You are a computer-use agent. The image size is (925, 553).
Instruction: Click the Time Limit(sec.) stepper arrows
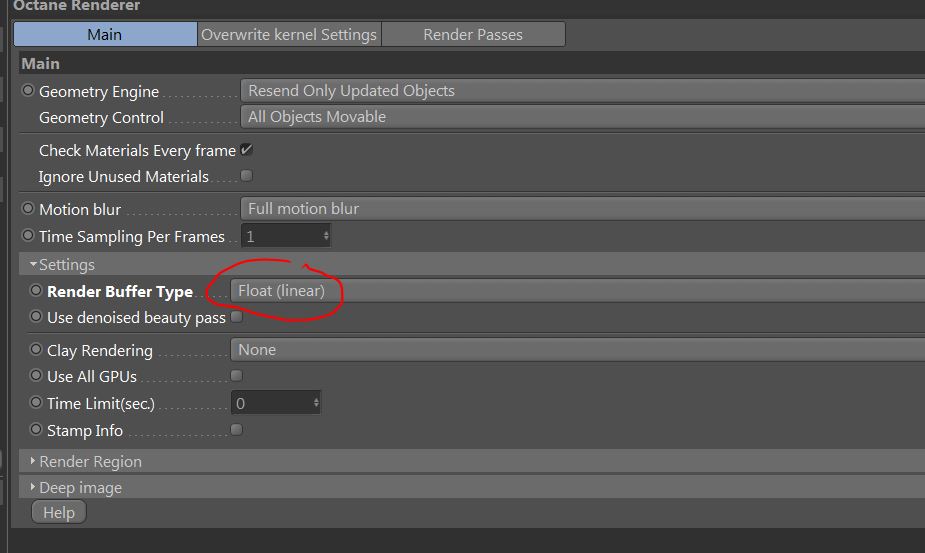pos(316,403)
